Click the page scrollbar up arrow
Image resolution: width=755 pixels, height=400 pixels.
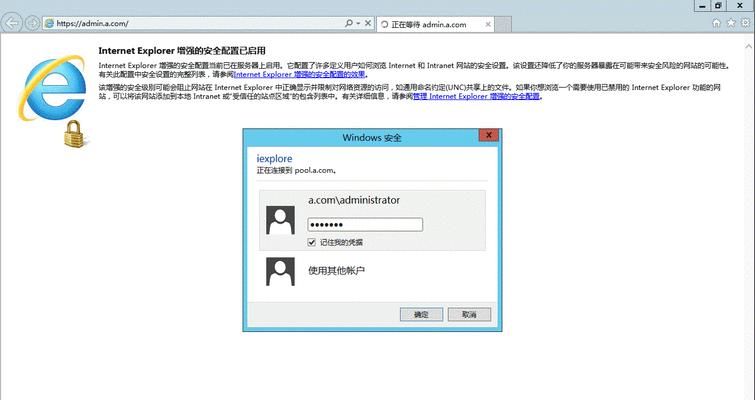pyautogui.click(x=749, y=47)
